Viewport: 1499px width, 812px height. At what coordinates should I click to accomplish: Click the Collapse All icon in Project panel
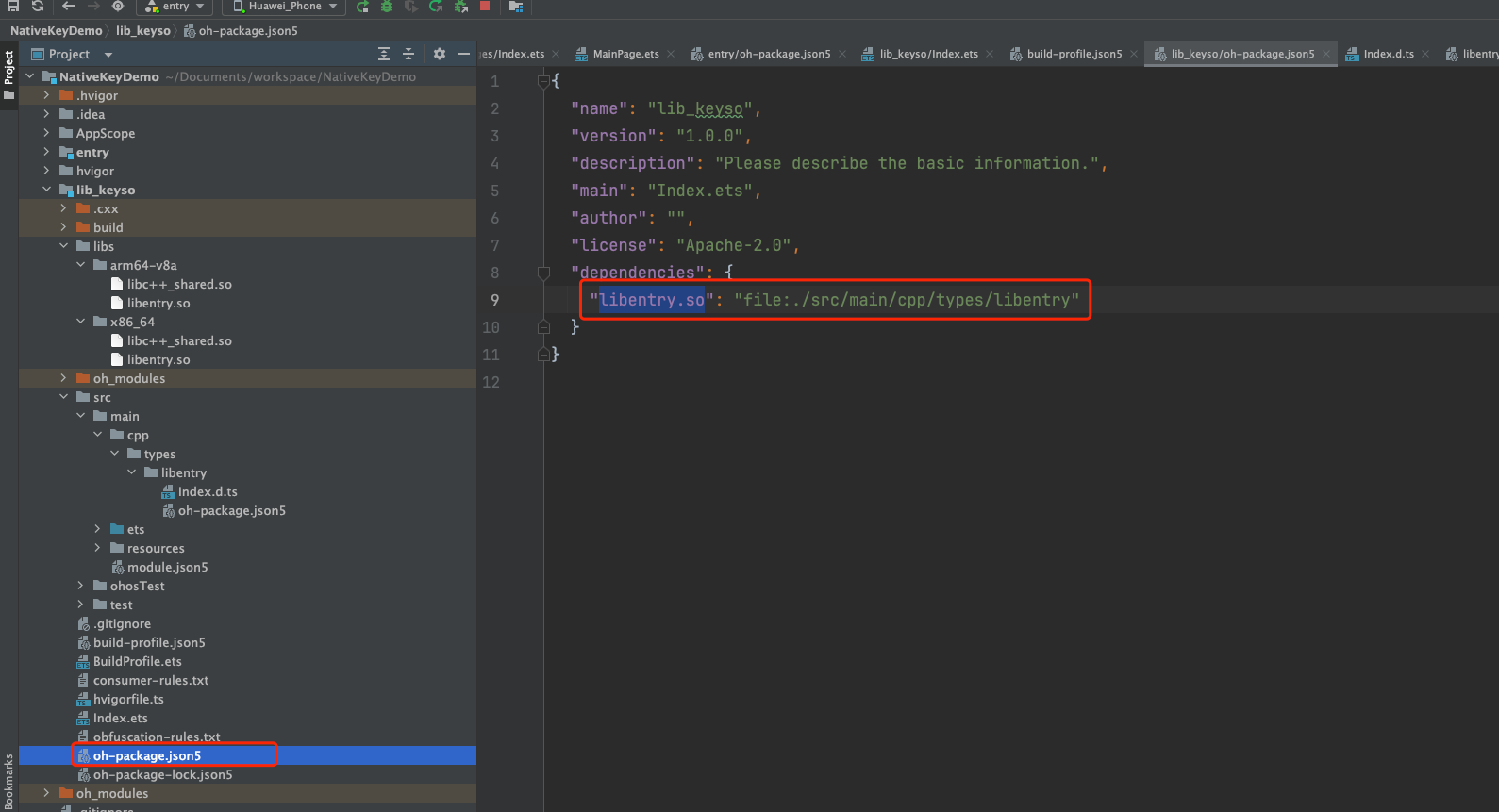coord(408,54)
